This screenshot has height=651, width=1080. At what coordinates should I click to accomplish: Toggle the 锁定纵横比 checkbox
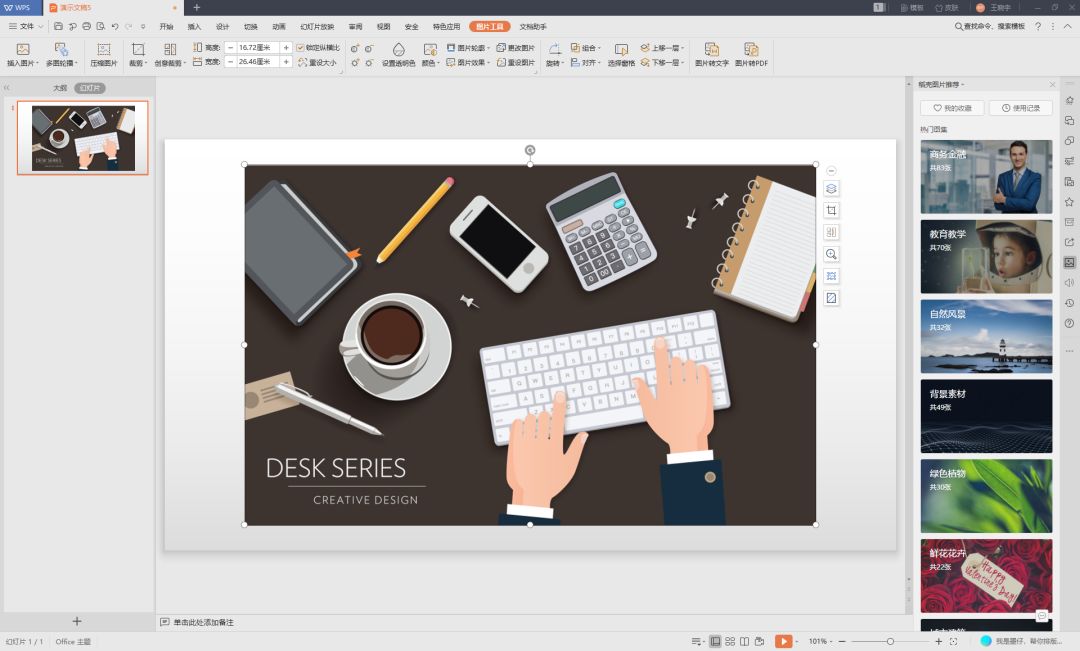click(x=300, y=47)
